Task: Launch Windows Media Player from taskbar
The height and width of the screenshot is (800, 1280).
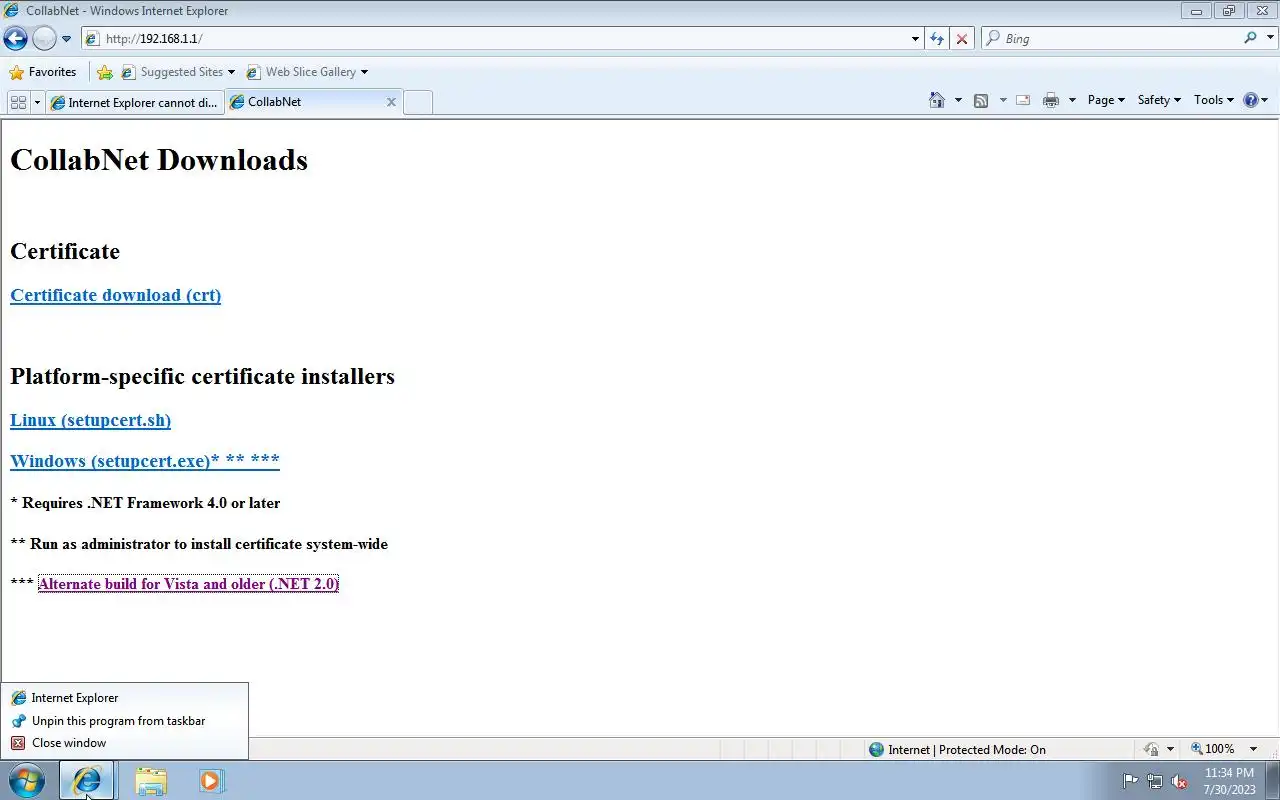Action: pyautogui.click(x=211, y=781)
